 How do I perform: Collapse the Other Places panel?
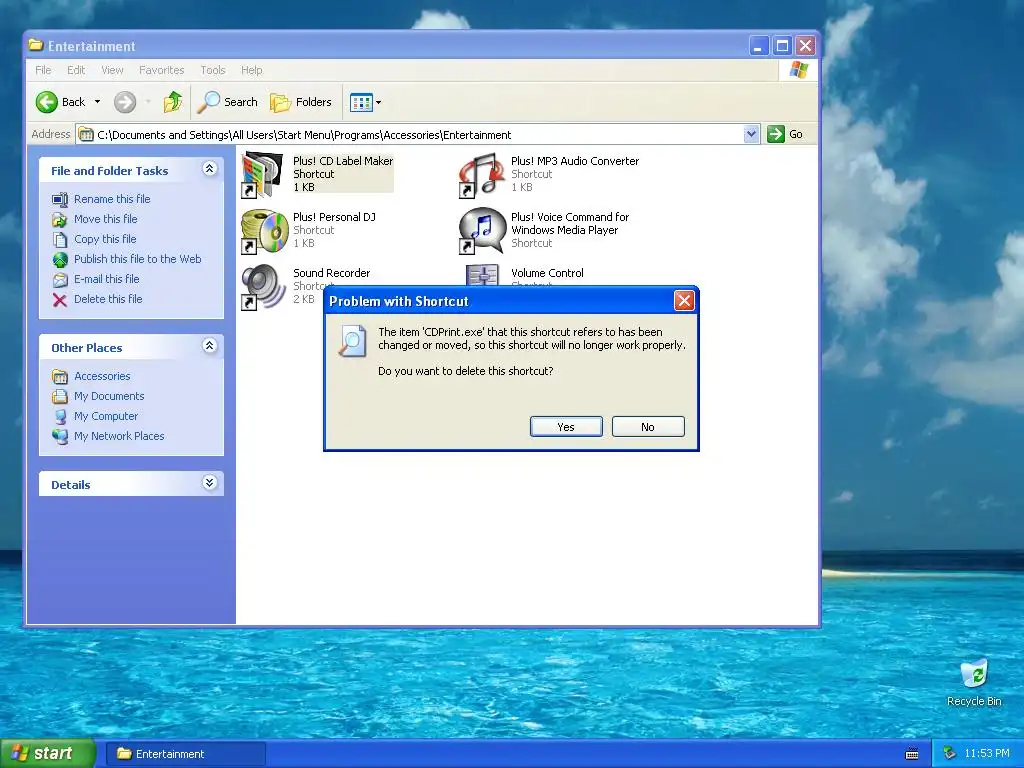click(210, 346)
